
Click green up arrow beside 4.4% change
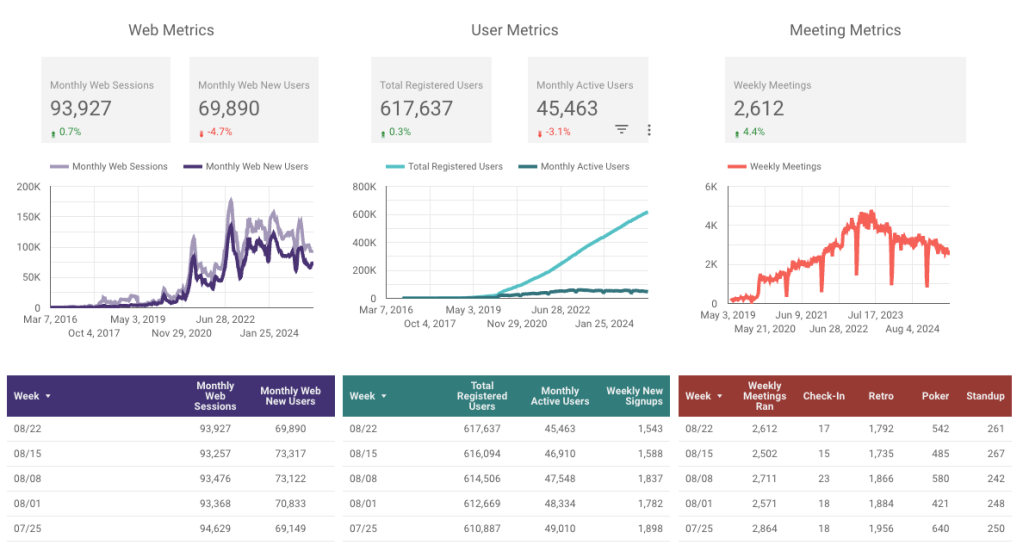pyautogui.click(x=737, y=132)
